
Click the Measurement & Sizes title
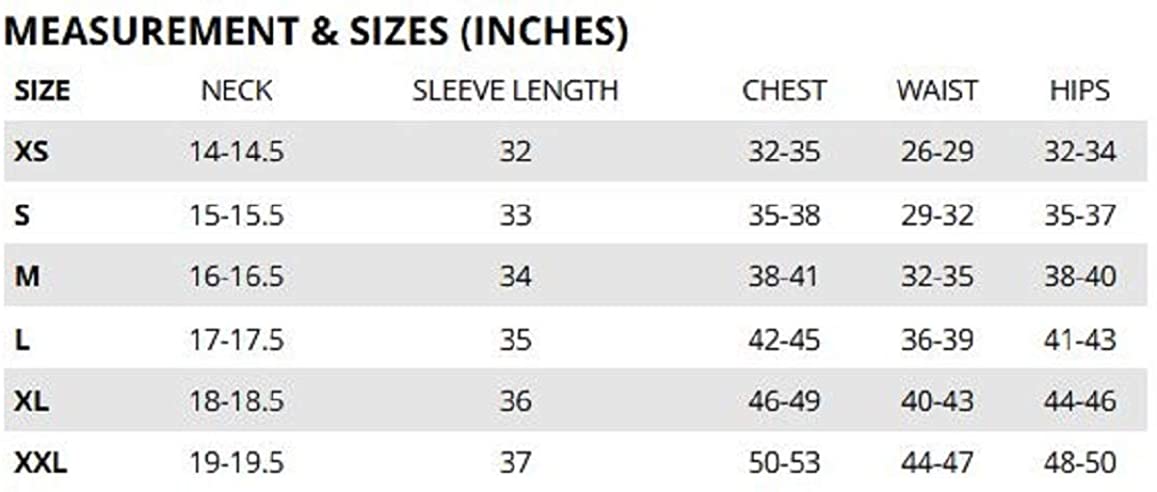(316, 33)
